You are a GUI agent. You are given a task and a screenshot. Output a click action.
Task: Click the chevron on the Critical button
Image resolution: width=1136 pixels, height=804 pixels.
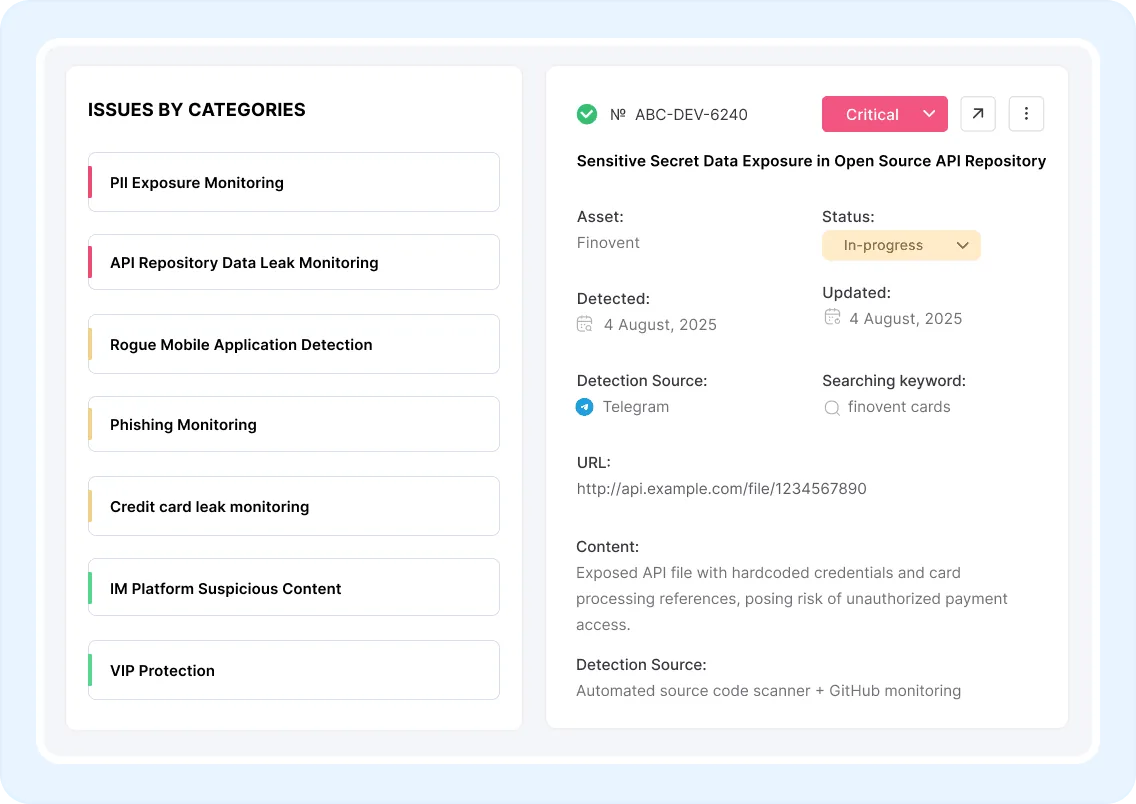929,114
